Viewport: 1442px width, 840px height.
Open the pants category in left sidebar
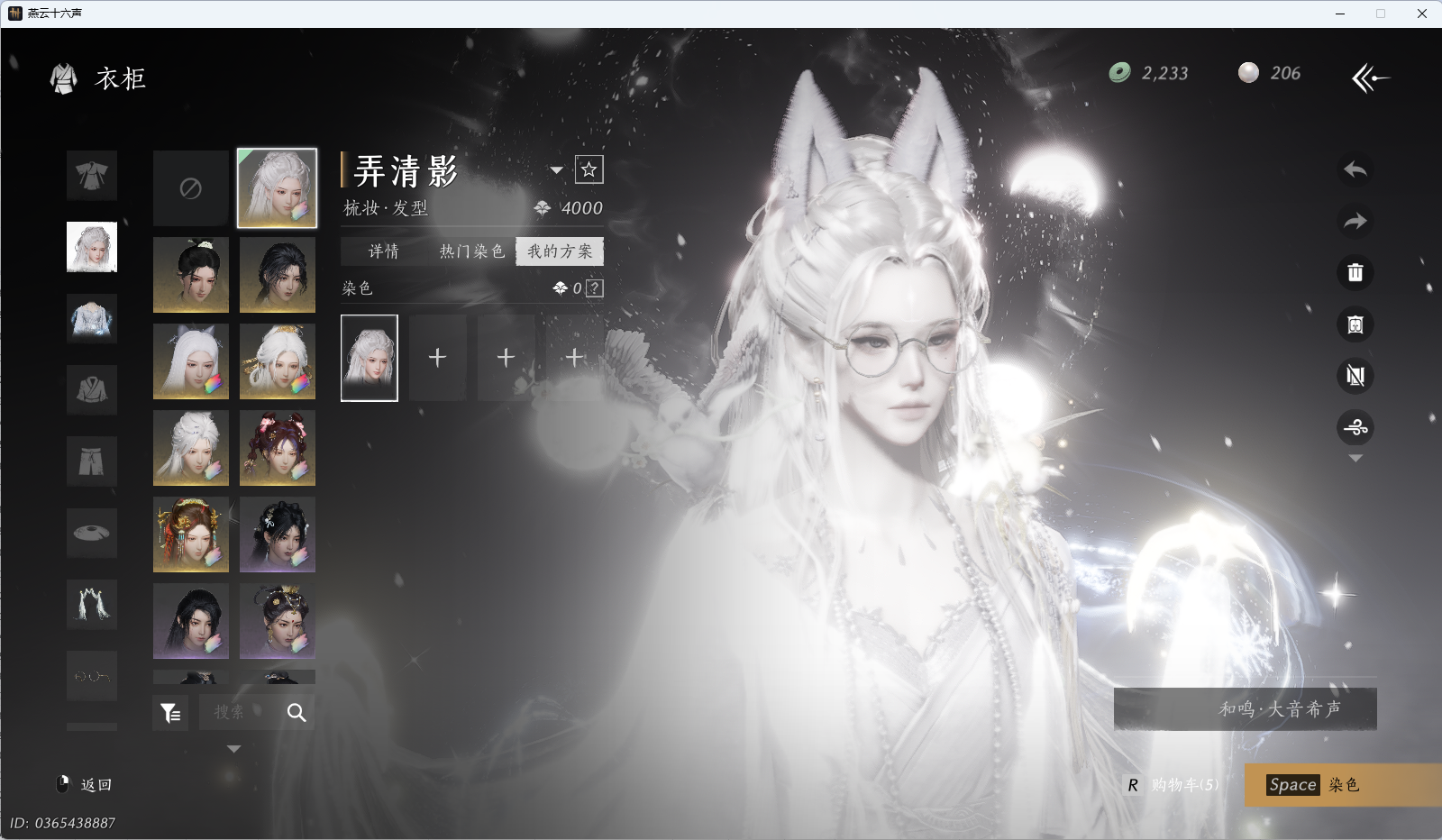91,461
